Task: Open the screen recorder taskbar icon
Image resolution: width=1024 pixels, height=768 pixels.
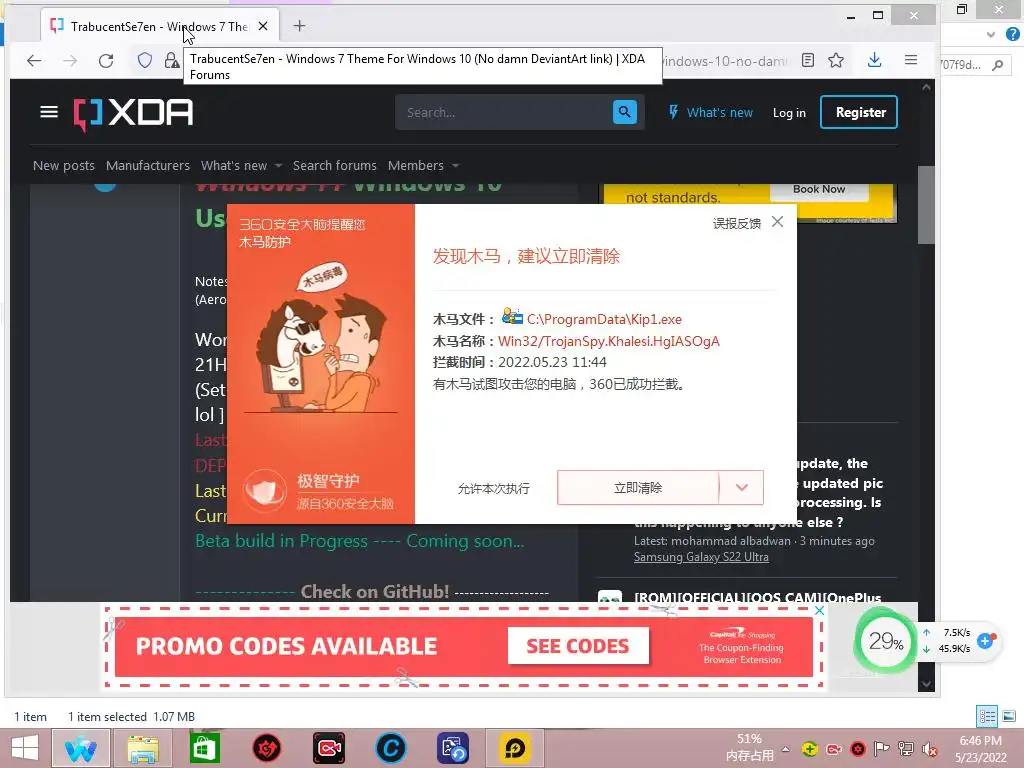Action: pyautogui.click(x=328, y=748)
